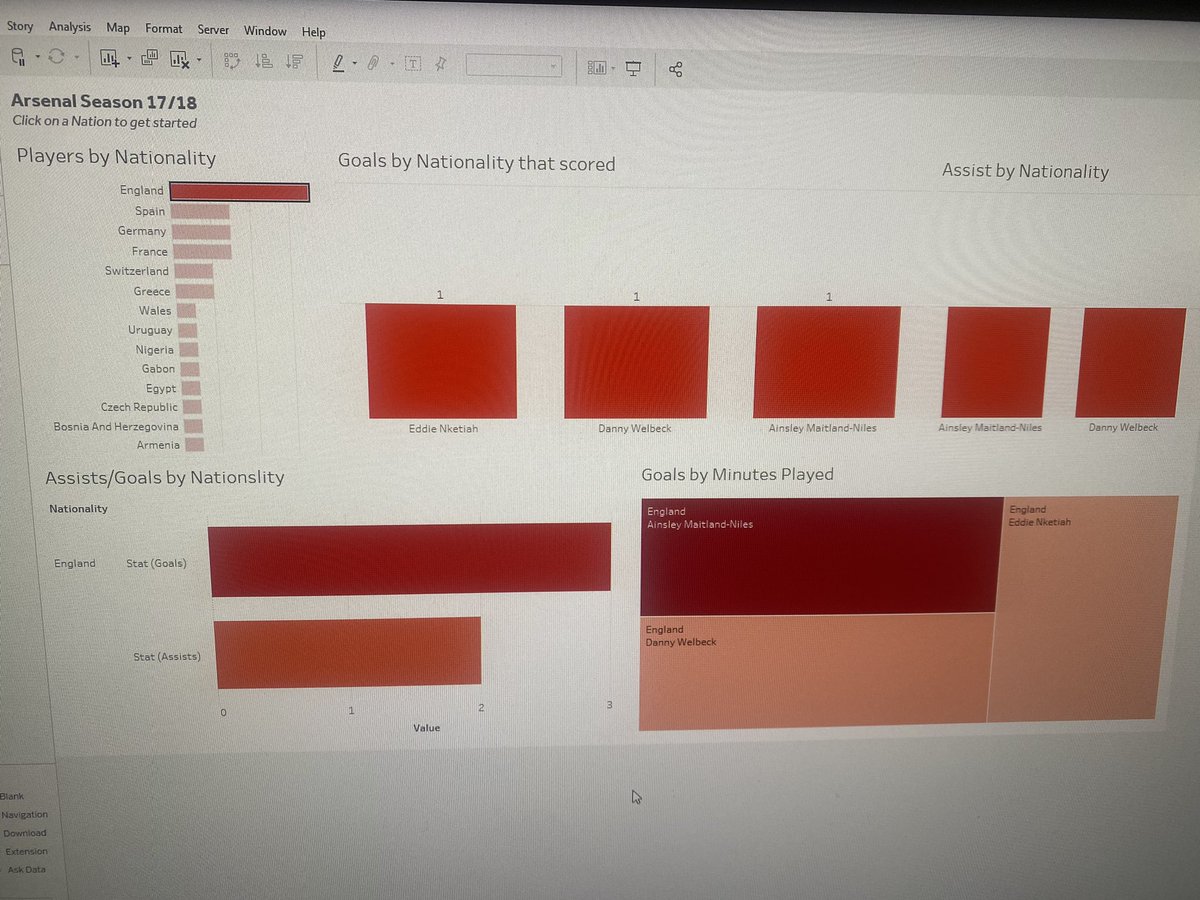Select the Download dashboard object
Image resolution: width=1200 pixels, height=900 pixels.
point(24,833)
